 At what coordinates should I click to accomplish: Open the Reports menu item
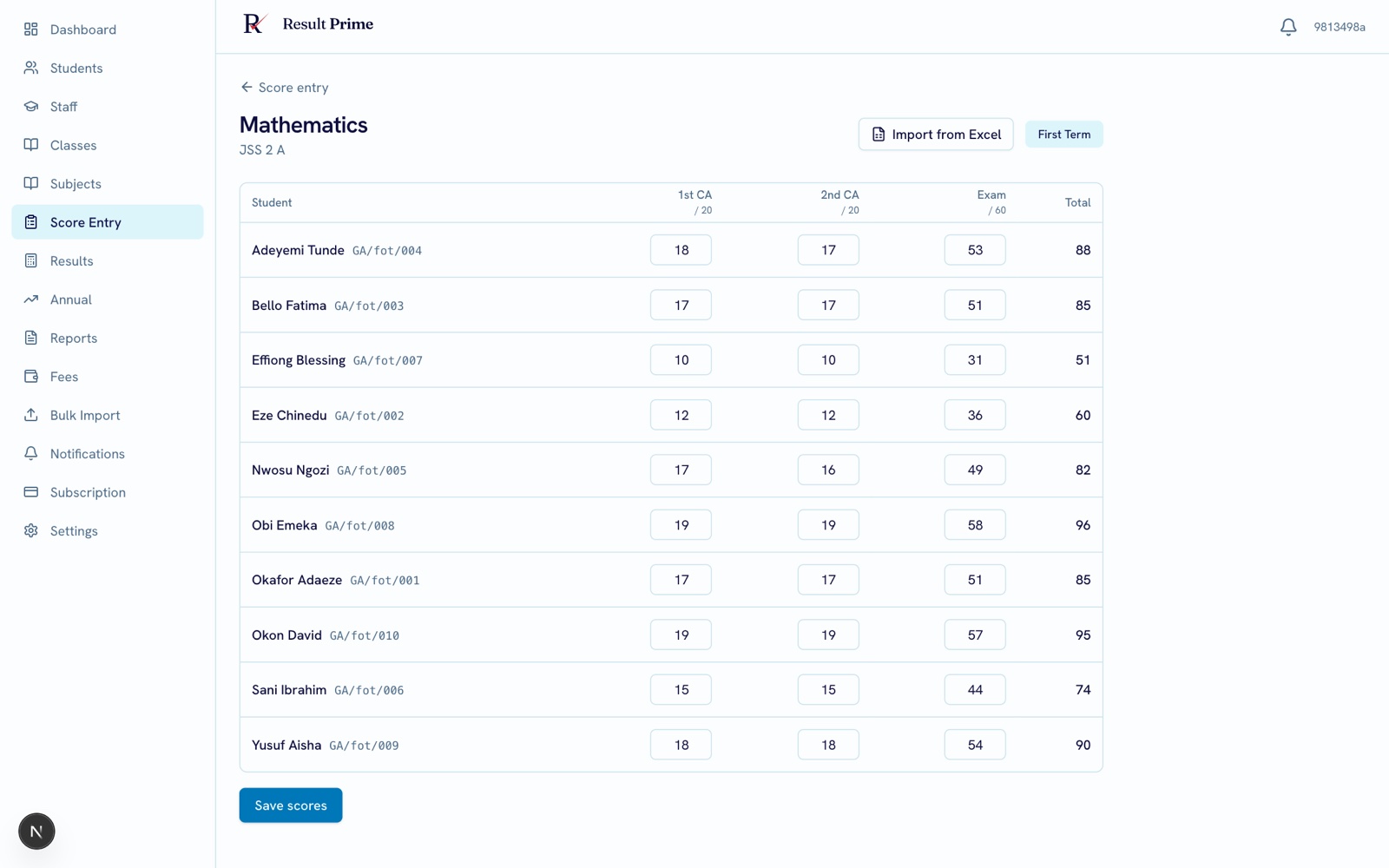108,338
